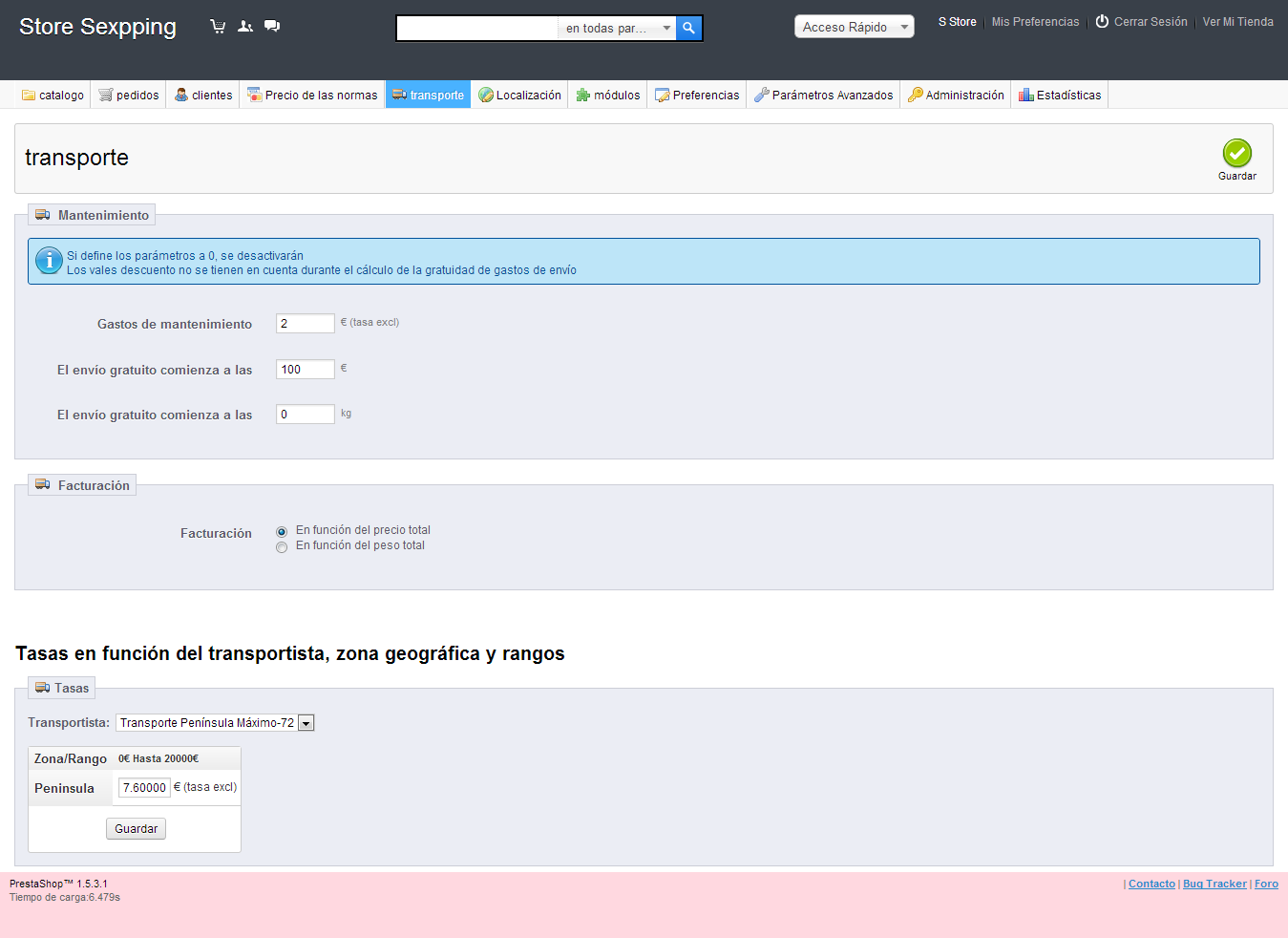The height and width of the screenshot is (938, 1288).
Task: Click the Store Sexpping title link
Action: coord(97,27)
